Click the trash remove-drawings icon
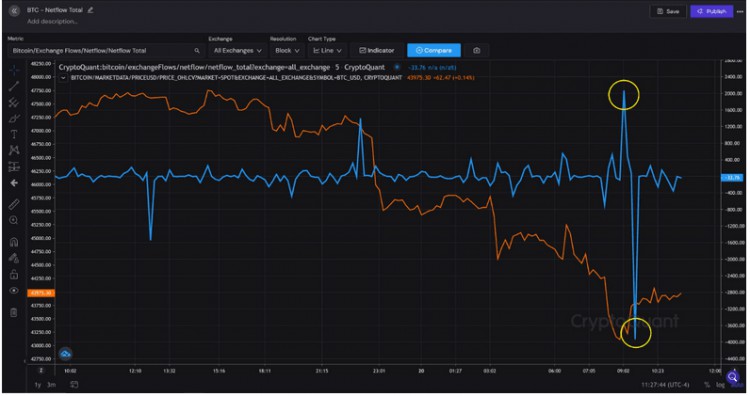 tap(14, 313)
